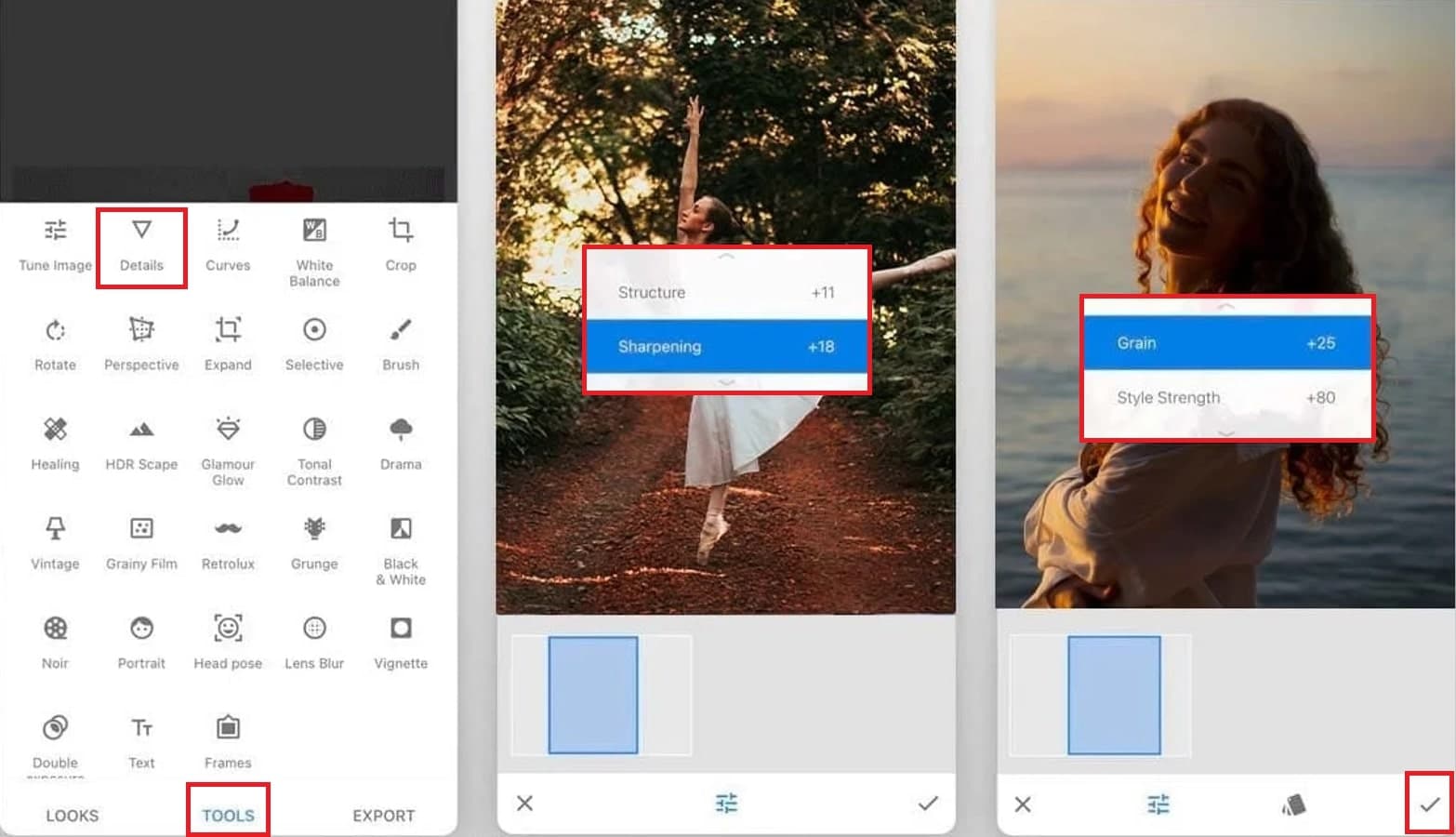Open the Curves tool
This screenshot has width=1456, height=837.
tap(228, 245)
